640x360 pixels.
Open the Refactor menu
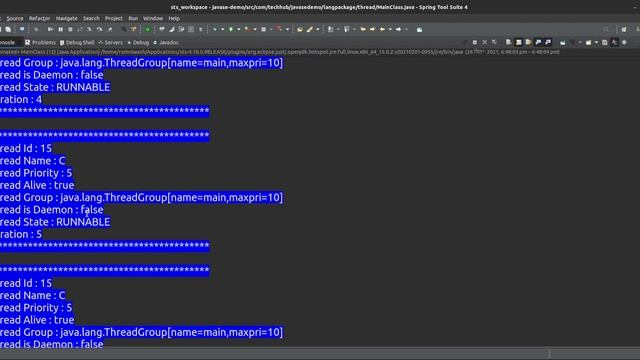pyautogui.click(x=39, y=18)
